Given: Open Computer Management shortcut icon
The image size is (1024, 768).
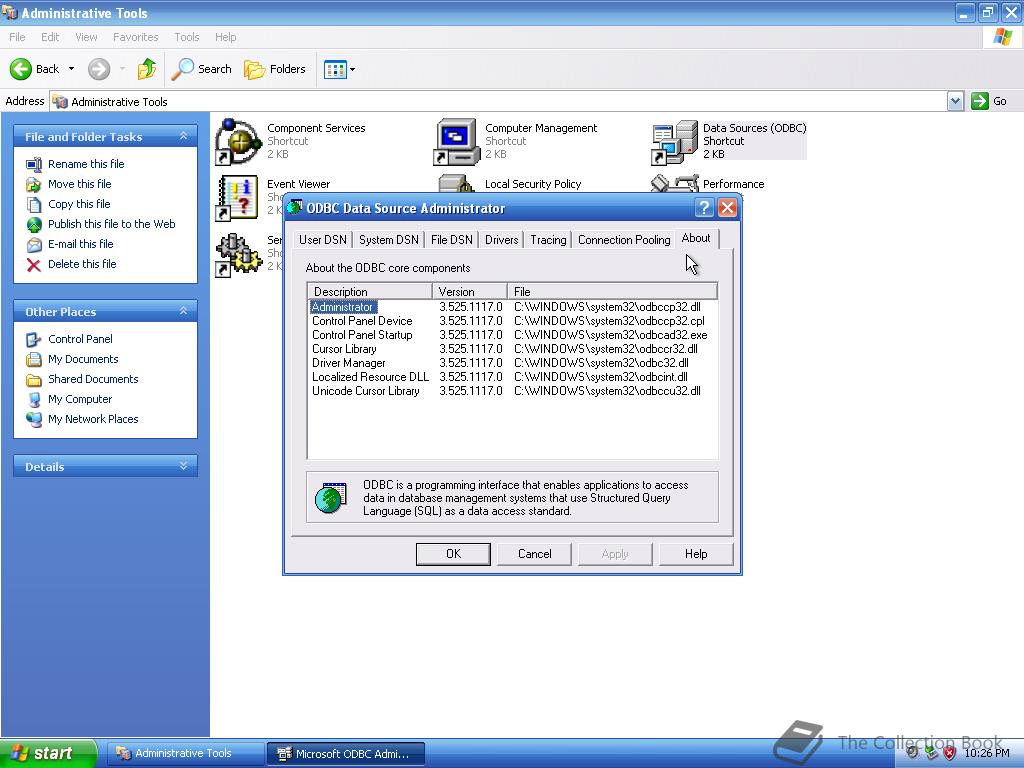Looking at the screenshot, I should [x=456, y=142].
